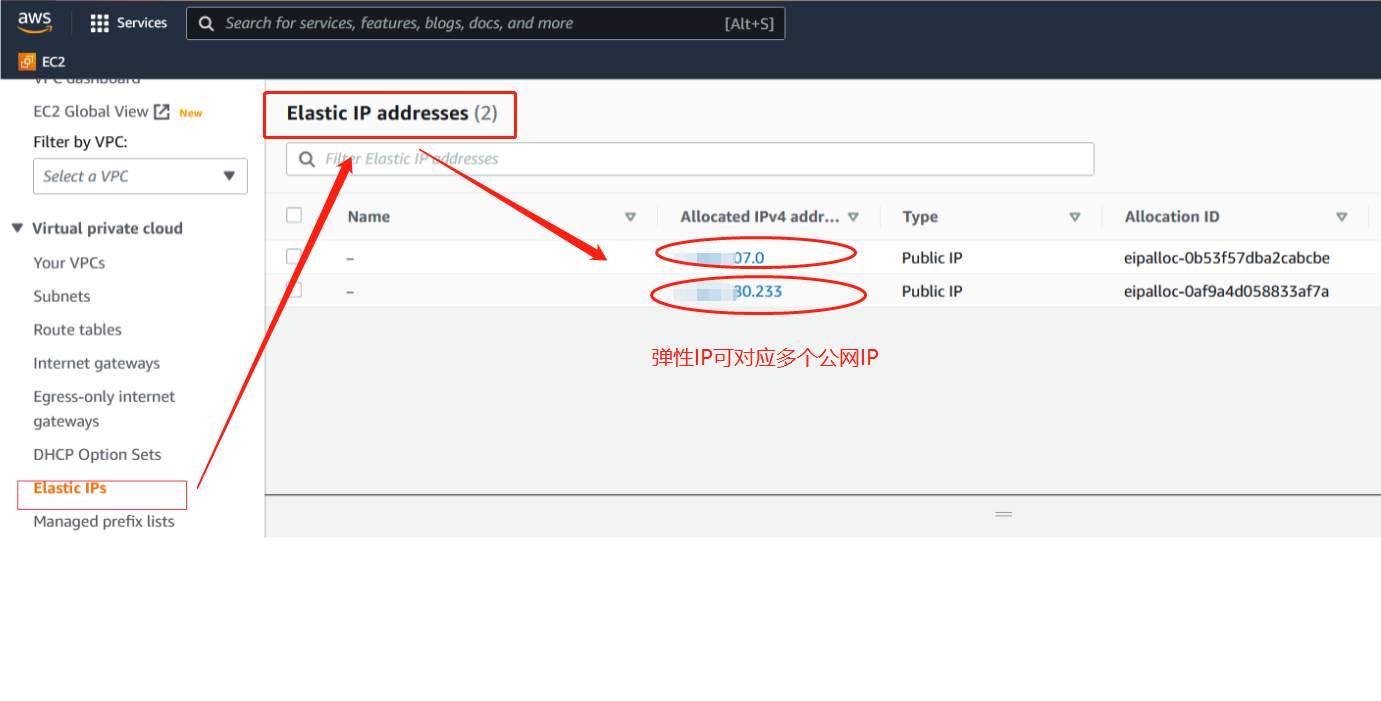Screen dimensions: 1381x701
Task: Click allocation ID eipalloc-0b53f57dba2cabcbe
Action: click(x=1227, y=258)
